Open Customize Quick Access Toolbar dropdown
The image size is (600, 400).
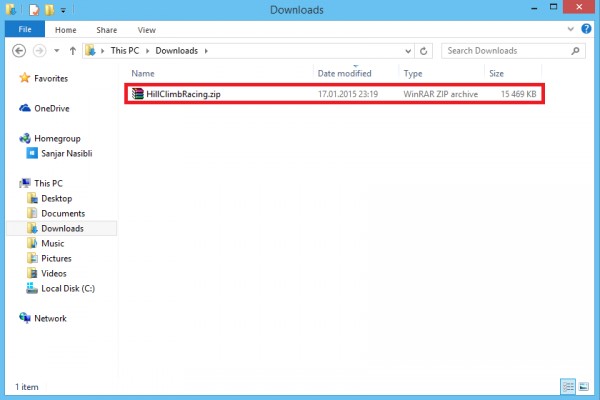coord(63,11)
